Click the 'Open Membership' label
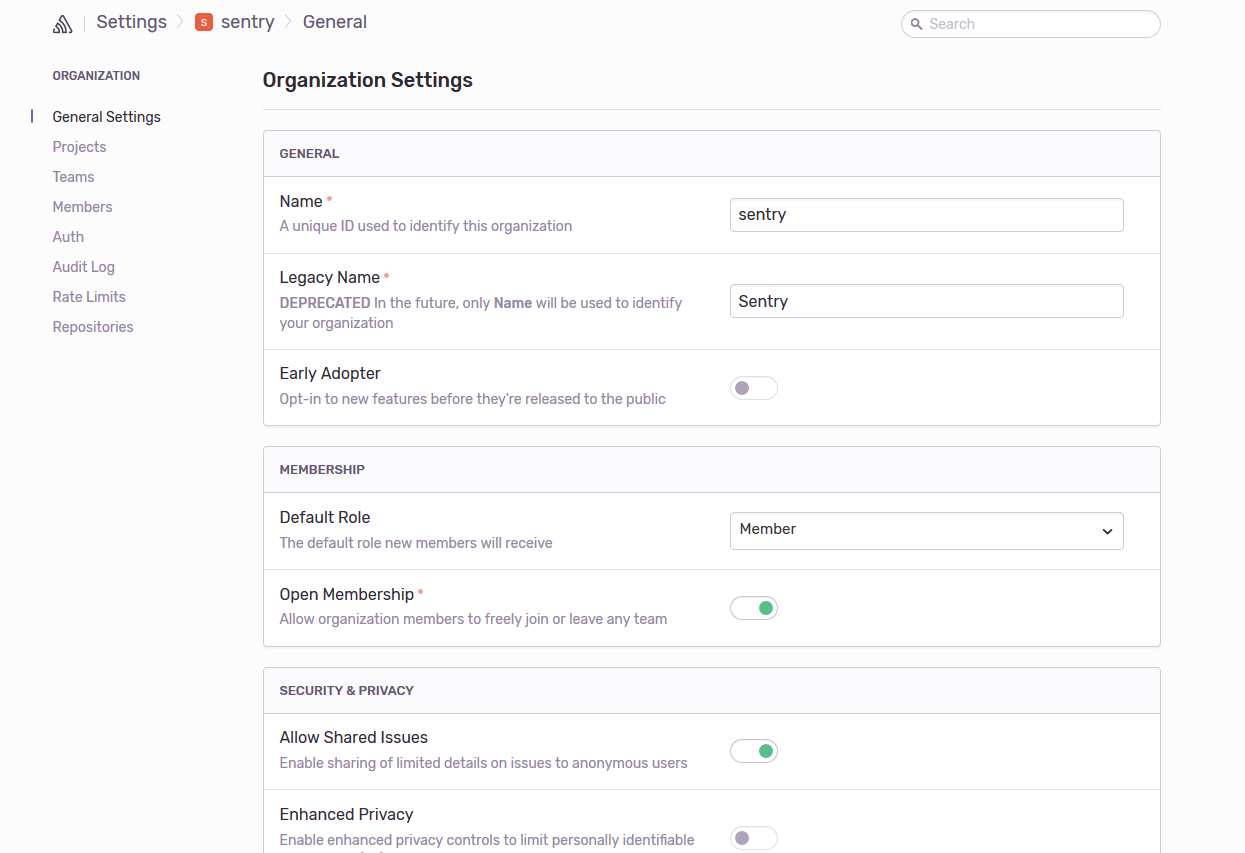Screen dimensions: 1245x853 347,595
